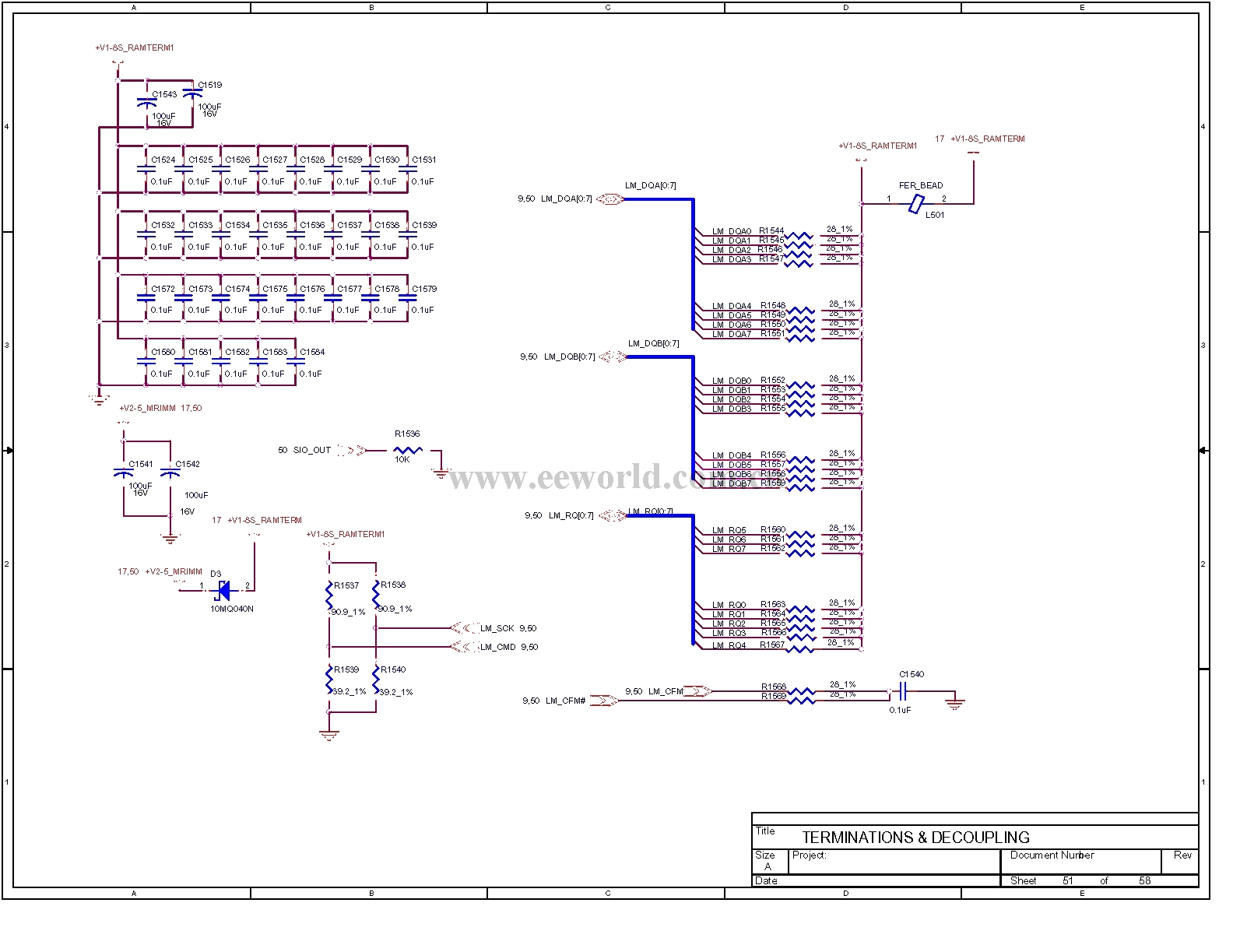Image resolution: width=1233 pixels, height=952 pixels.
Task: Click the 'R1551' reference designator
Action: [x=773, y=333]
